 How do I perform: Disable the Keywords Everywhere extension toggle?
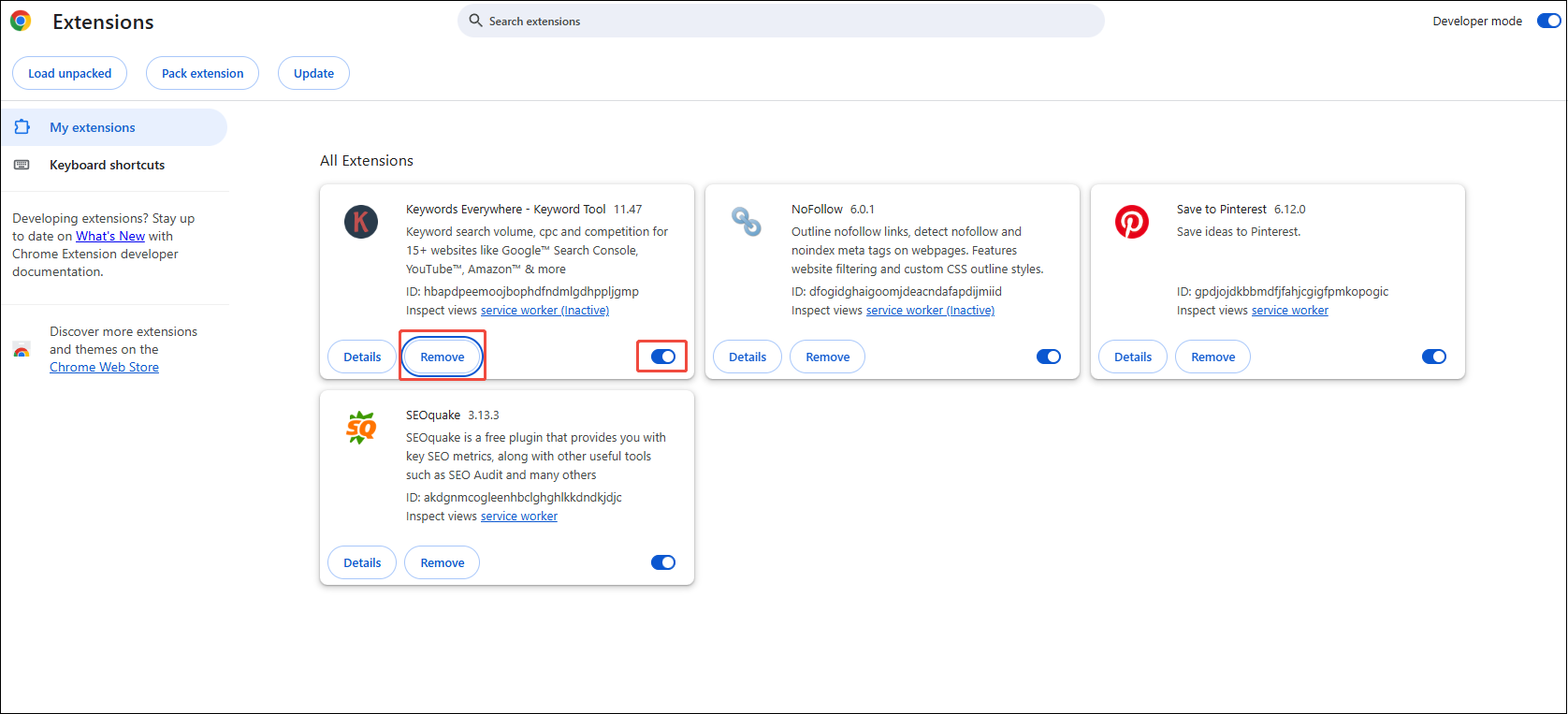click(663, 357)
